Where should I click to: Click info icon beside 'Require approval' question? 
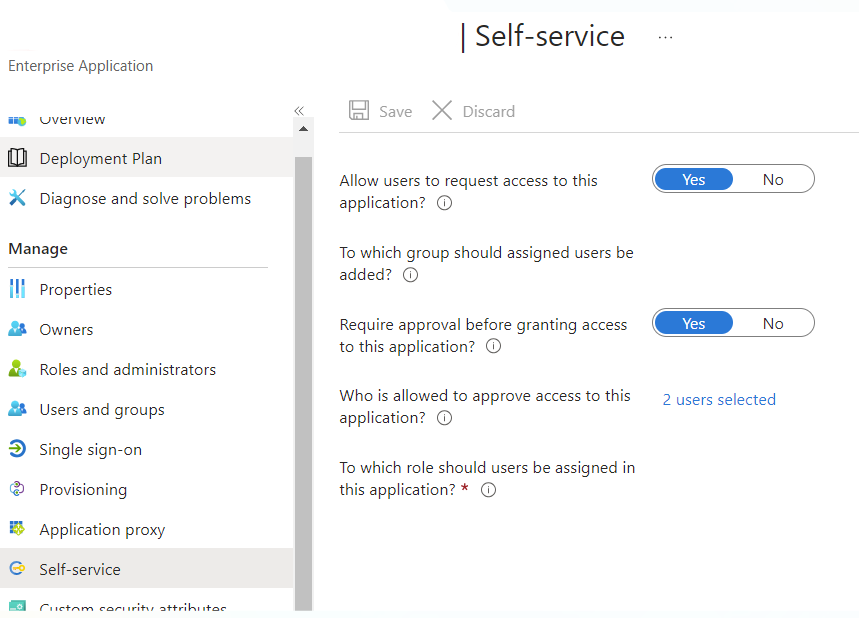(494, 346)
